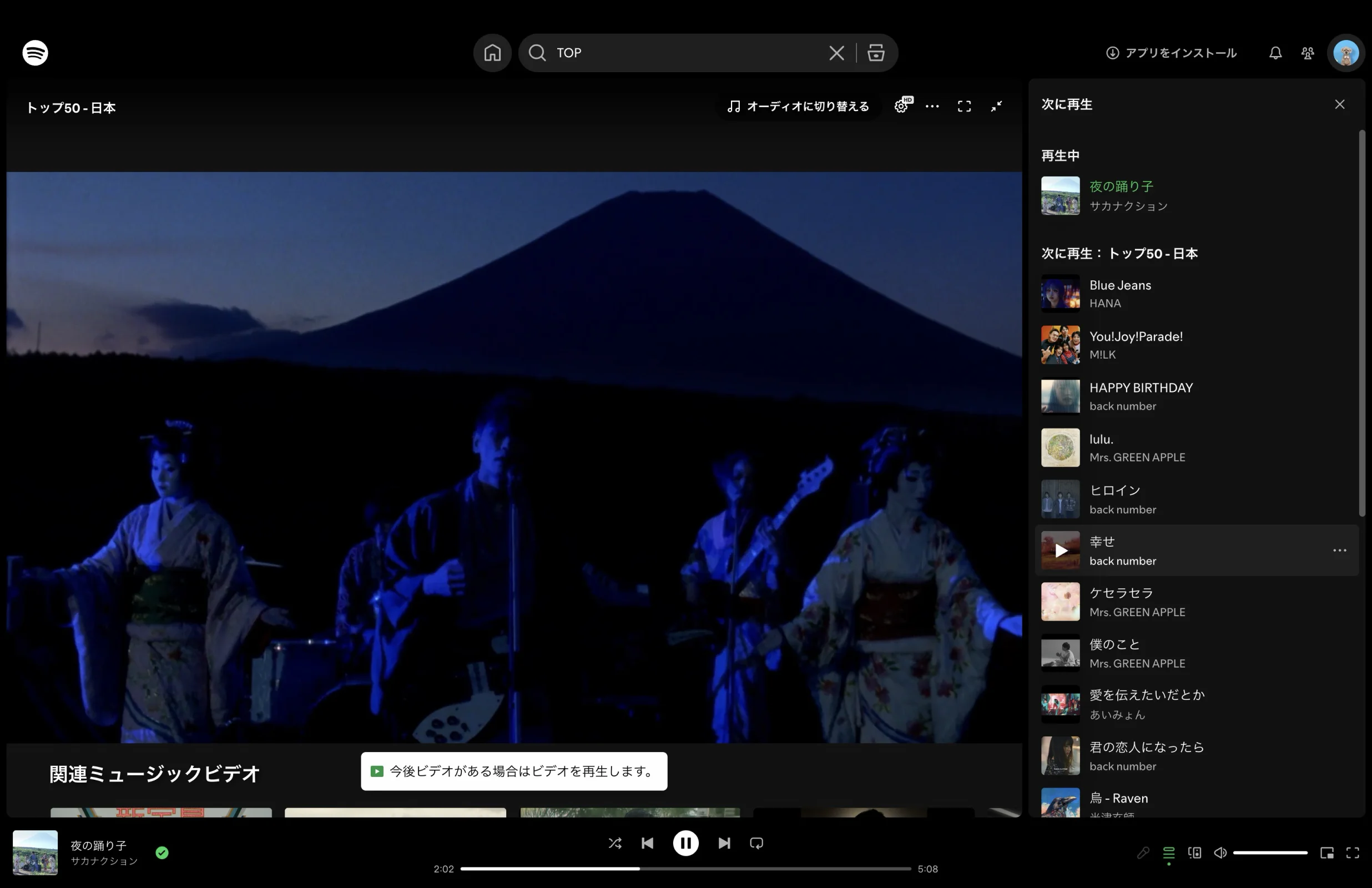Viewport: 1372px width, 888px height.
Task: Expand video to fullscreen icon
Action: tap(964, 106)
